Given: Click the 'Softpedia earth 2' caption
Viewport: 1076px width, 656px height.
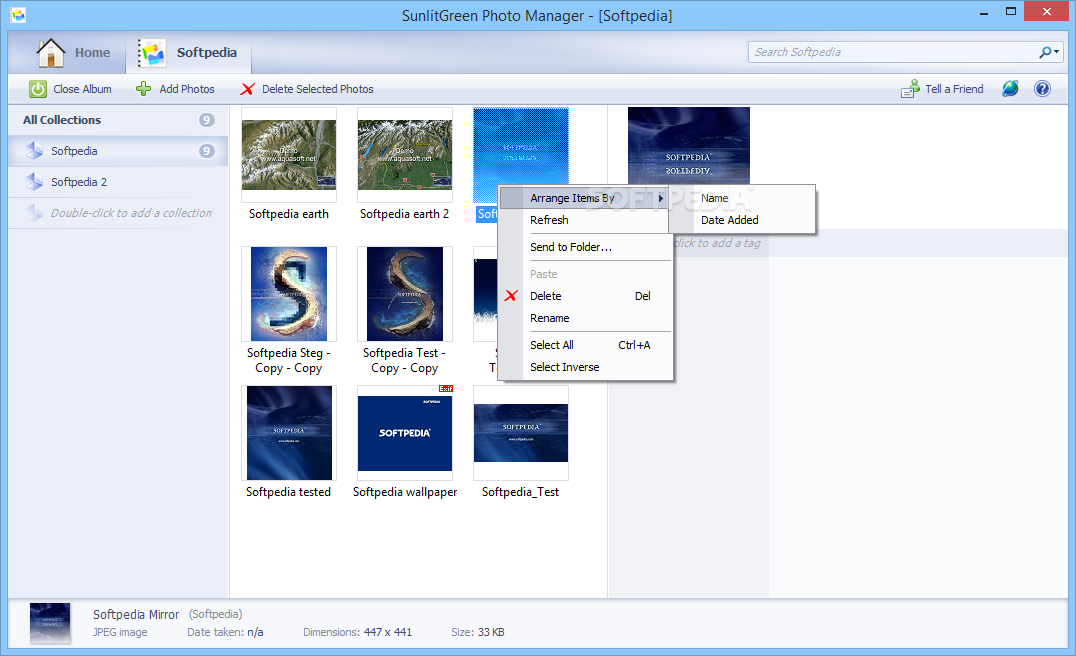Looking at the screenshot, I should pos(405,214).
